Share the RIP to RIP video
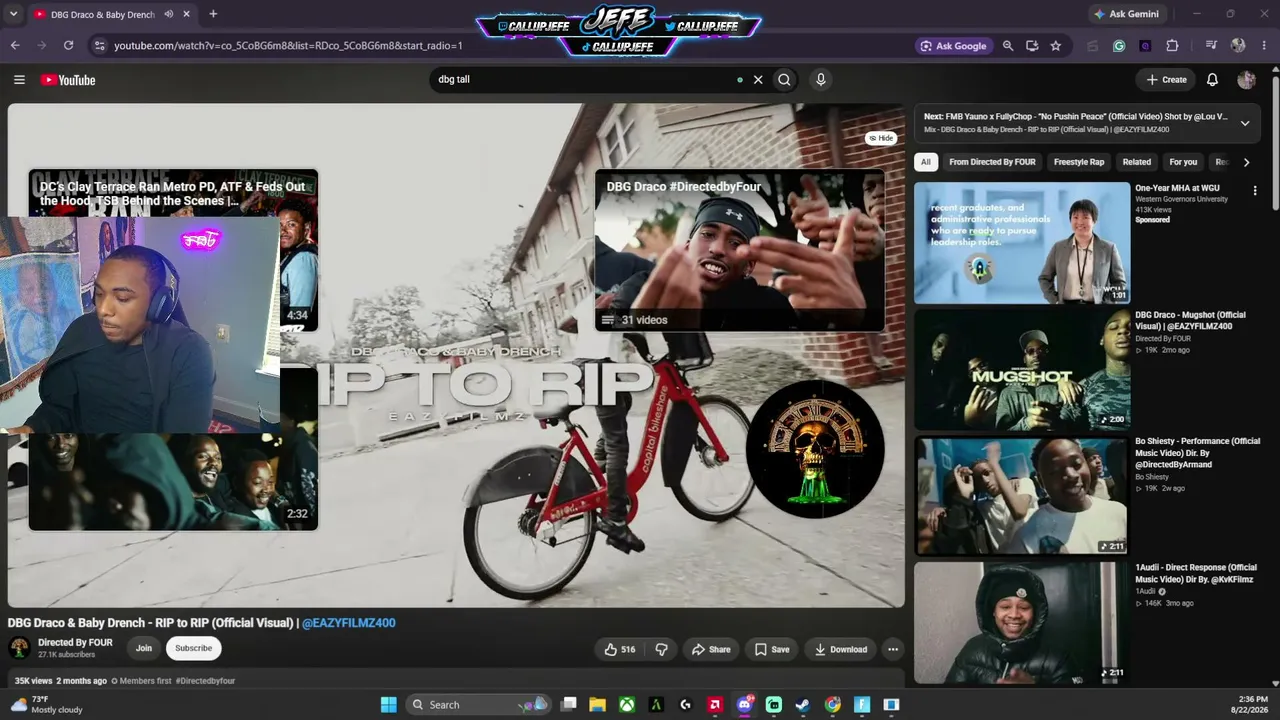This screenshot has width=1280, height=720. point(711,649)
